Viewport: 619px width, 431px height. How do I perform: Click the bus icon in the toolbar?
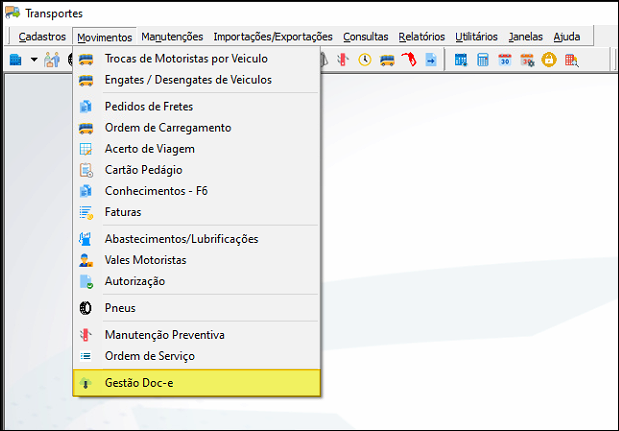coord(387,60)
